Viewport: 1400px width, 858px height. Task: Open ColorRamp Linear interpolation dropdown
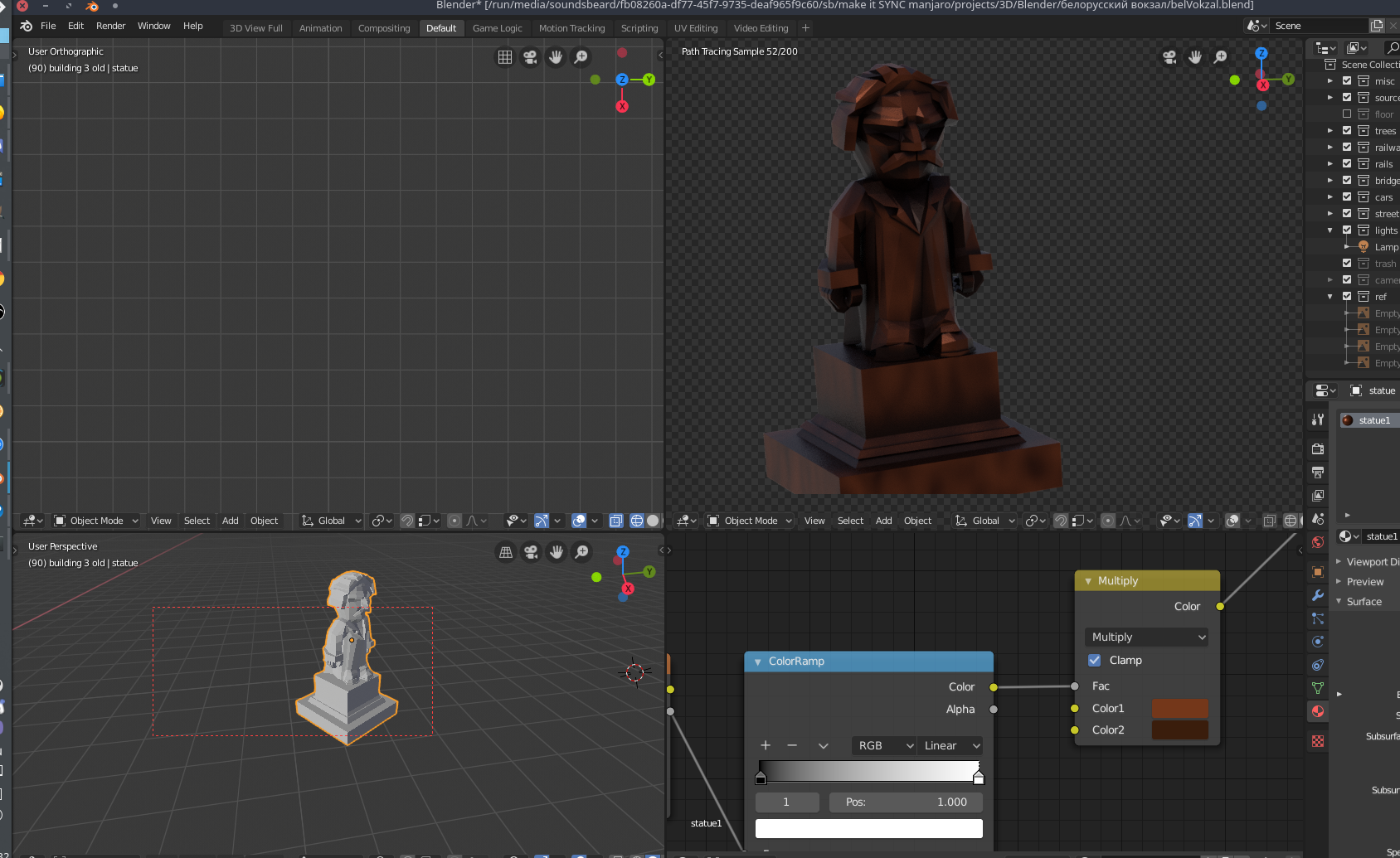click(950, 746)
